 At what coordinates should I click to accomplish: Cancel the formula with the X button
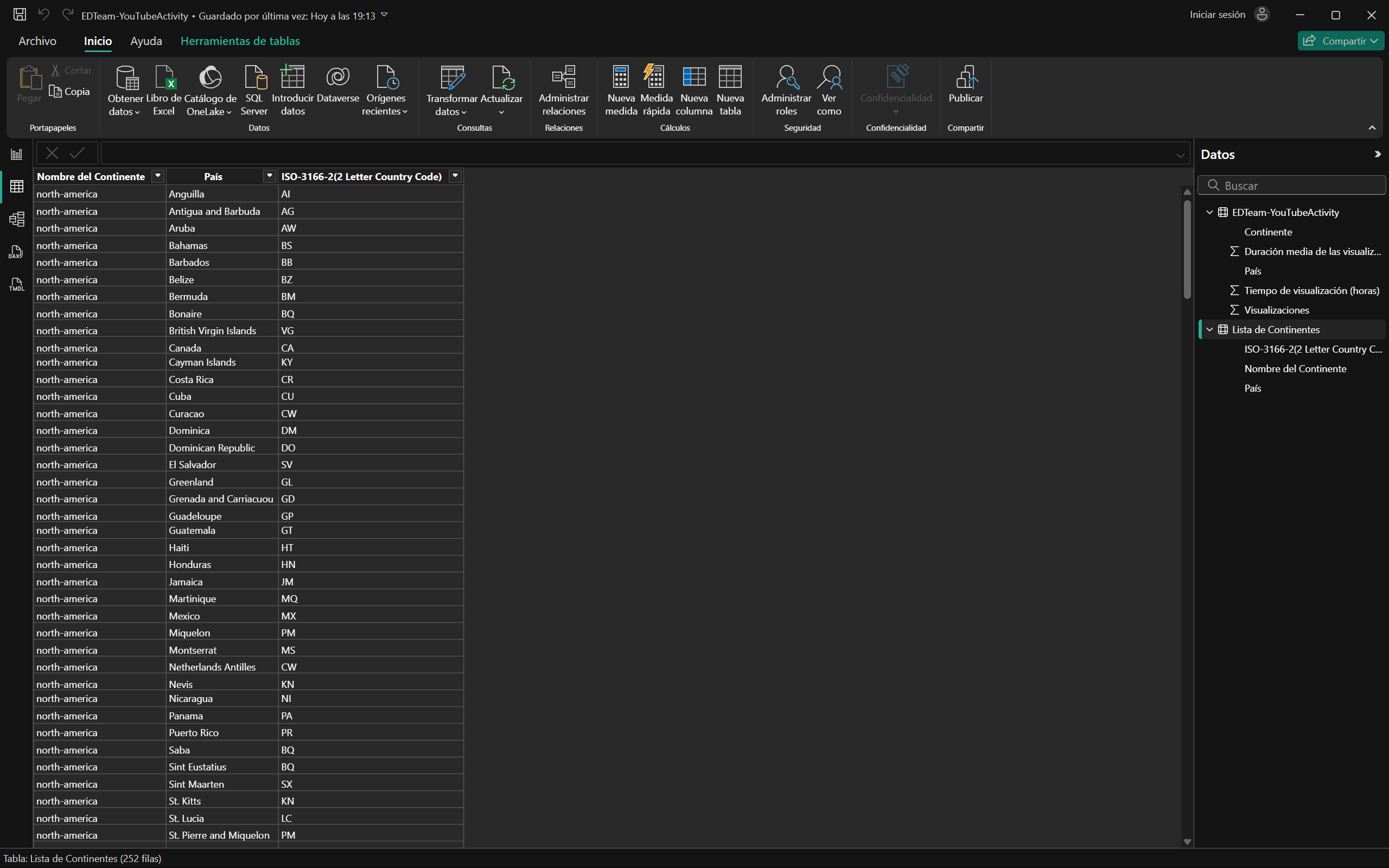pos(52,152)
